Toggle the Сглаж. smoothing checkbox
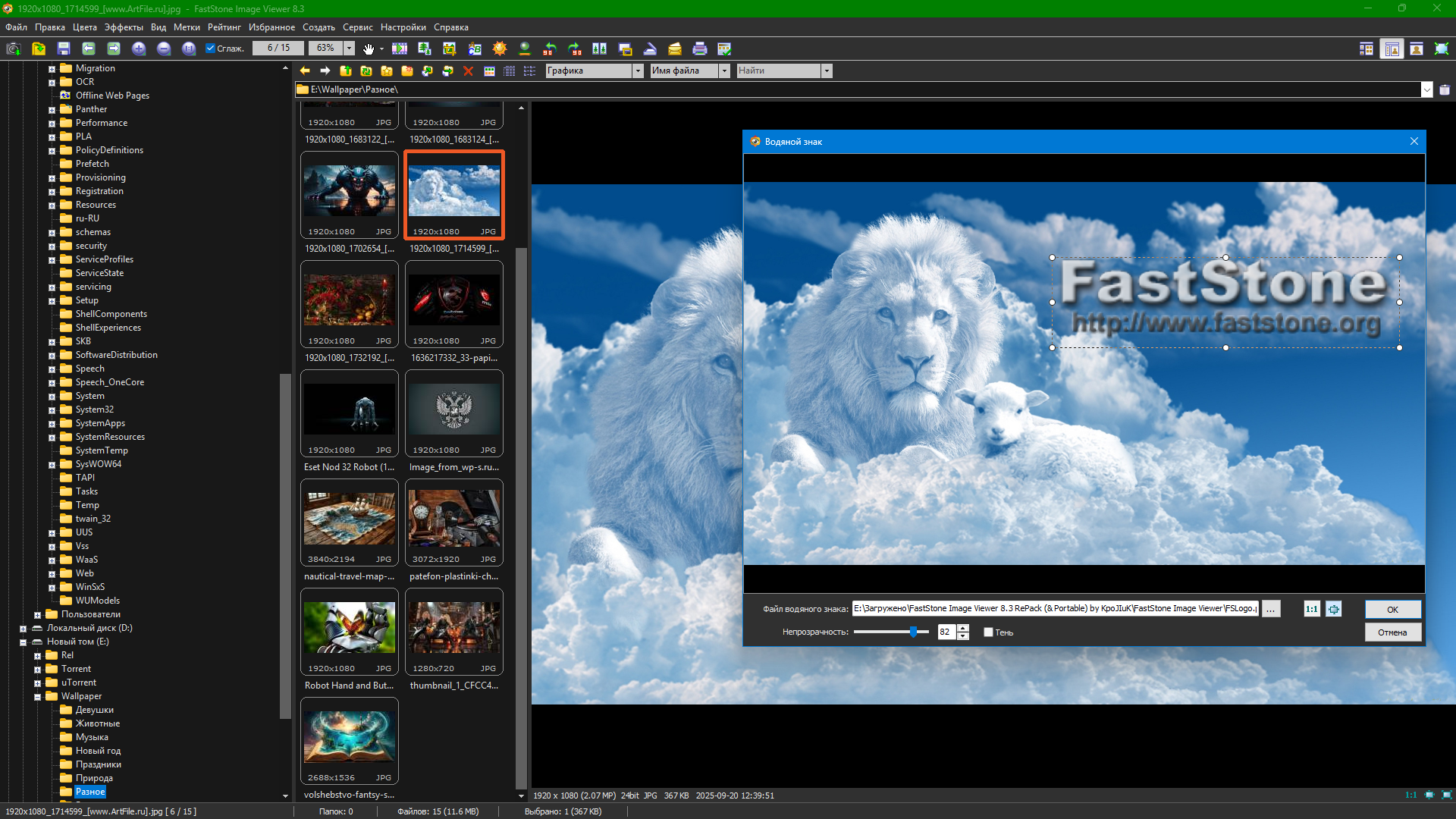Viewport: 1456px width, 819px height. point(211,49)
